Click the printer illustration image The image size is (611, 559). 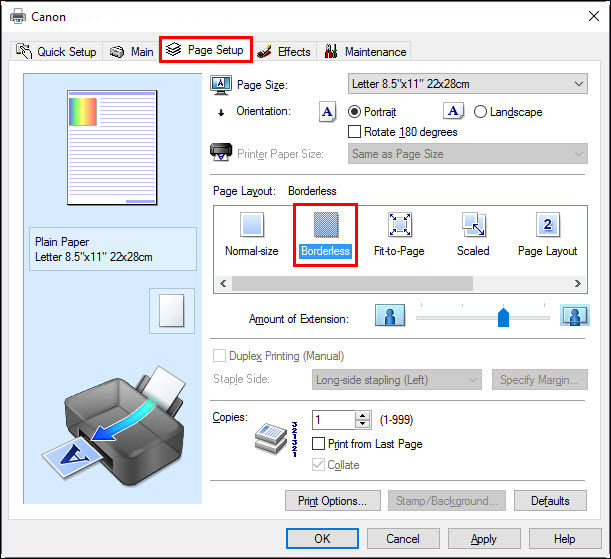tap(113, 425)
